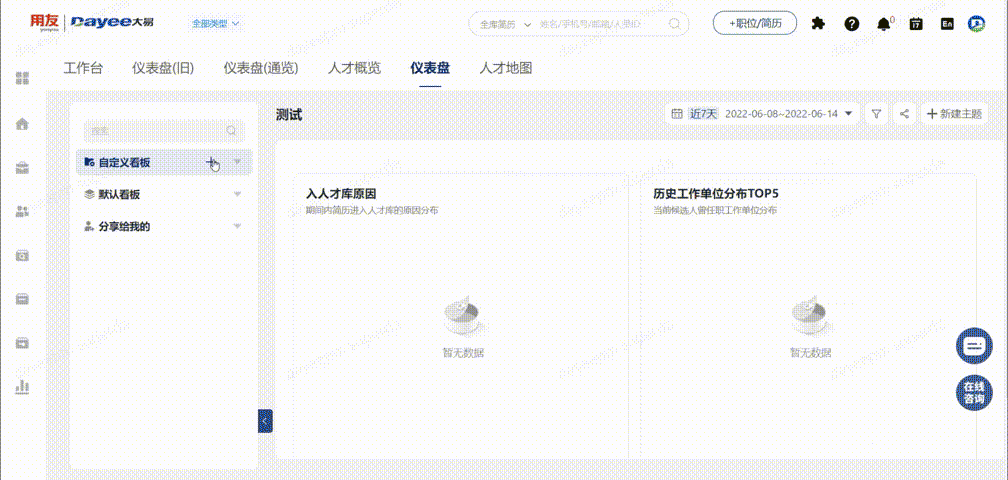Open the 在线咨询 floating button
Viewport: 1008px width, 480px height.
975,393
